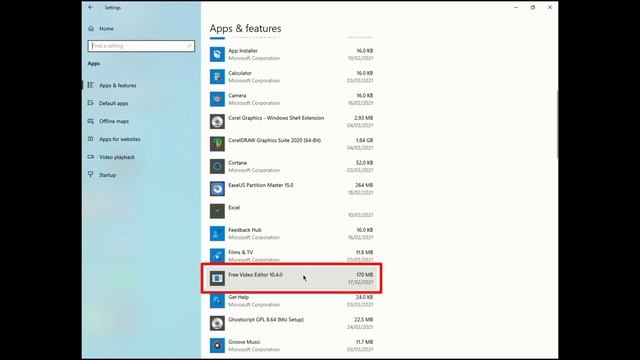Select Corel Graphics - Windows Shell Extension entry
This screenshot has height=360, width=640.
point(291,122)
